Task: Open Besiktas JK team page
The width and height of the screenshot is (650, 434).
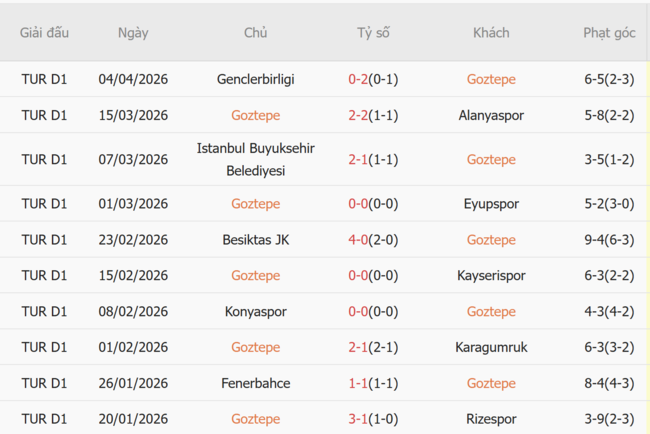Action: 255,240
